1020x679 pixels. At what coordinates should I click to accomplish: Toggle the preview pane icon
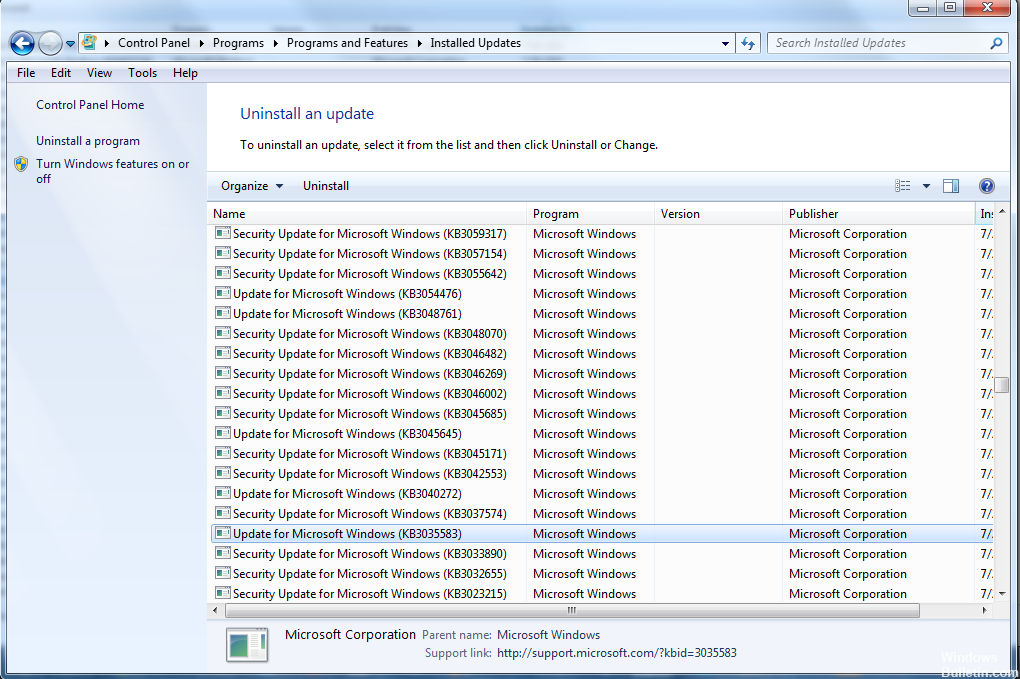tap(951, 186)
